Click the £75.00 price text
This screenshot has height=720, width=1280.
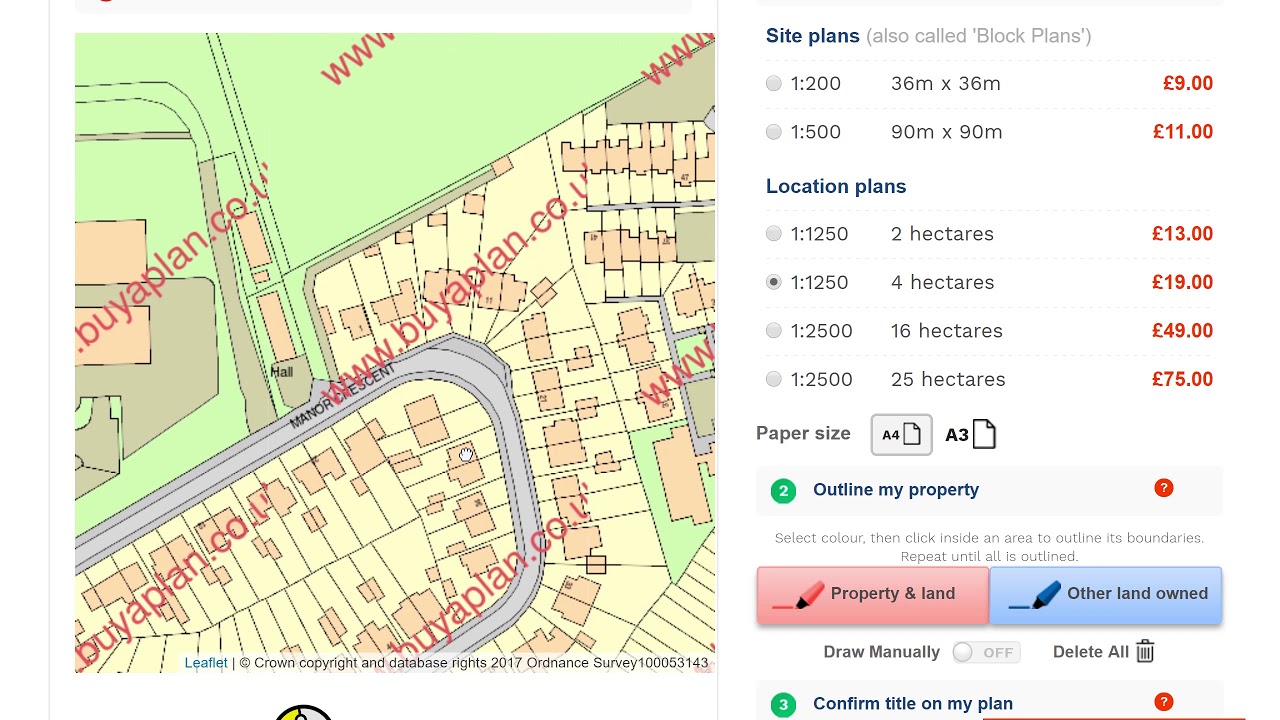(x=1182, y=379)
